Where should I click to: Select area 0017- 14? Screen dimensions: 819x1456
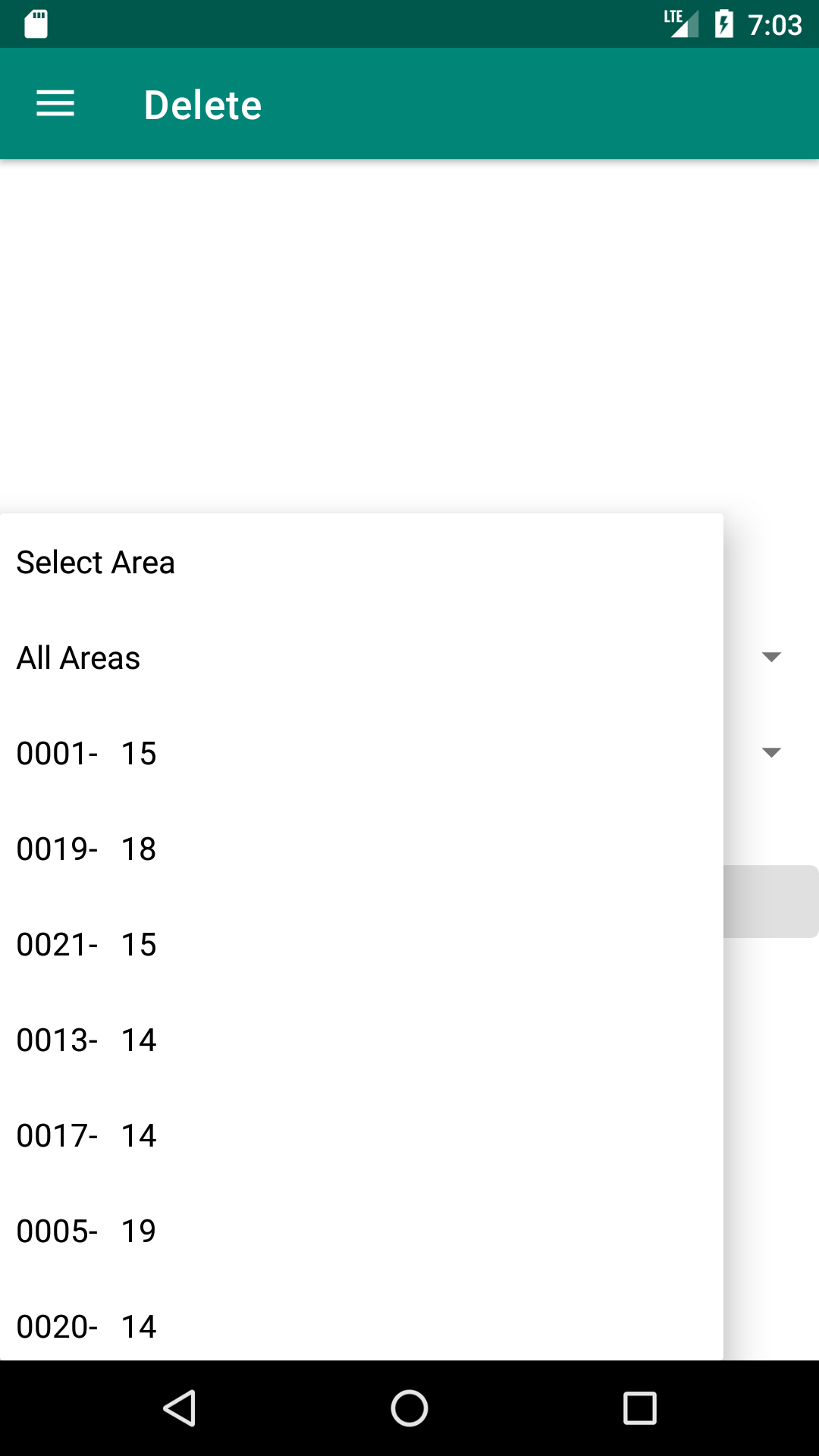[x=361, y=1136]
